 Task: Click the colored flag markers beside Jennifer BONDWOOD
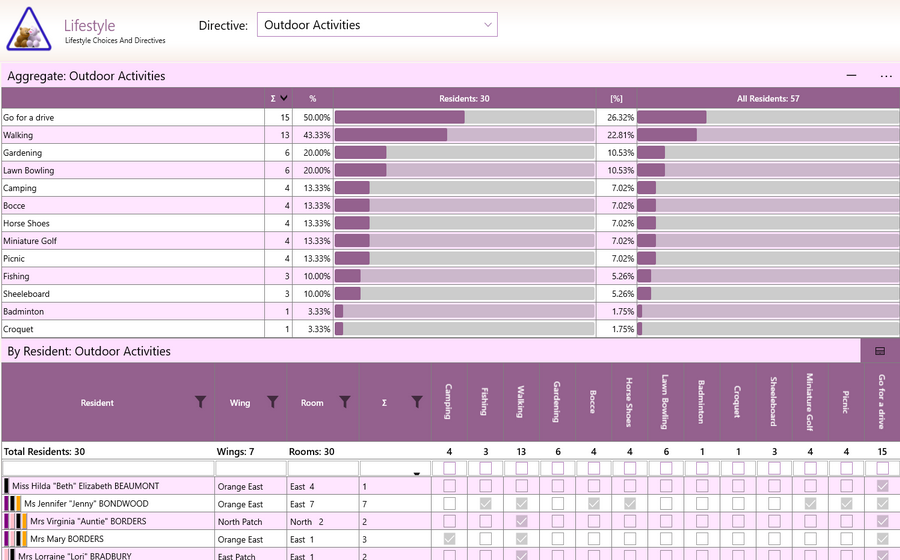coord(13,504)
